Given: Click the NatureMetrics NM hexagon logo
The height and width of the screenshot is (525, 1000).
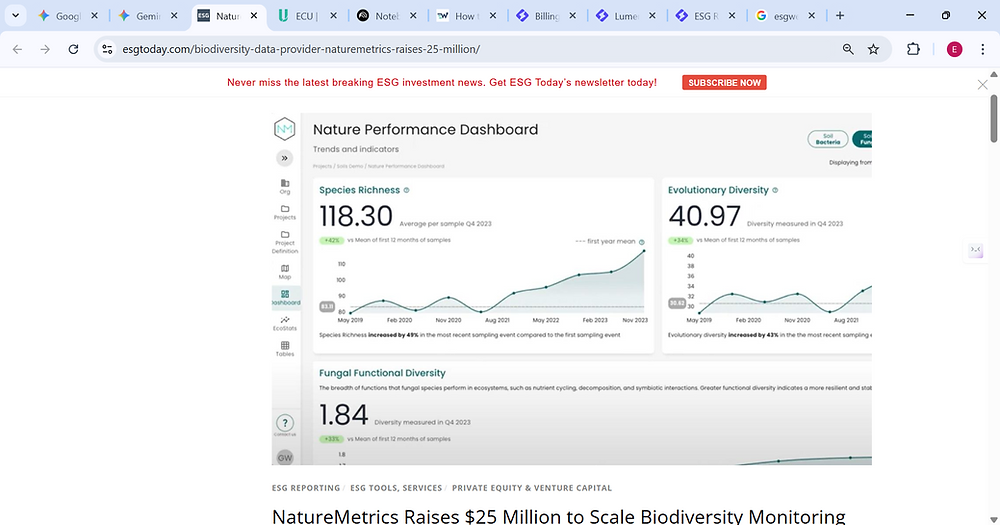Looking at the screenshot, I should (284, 129).
